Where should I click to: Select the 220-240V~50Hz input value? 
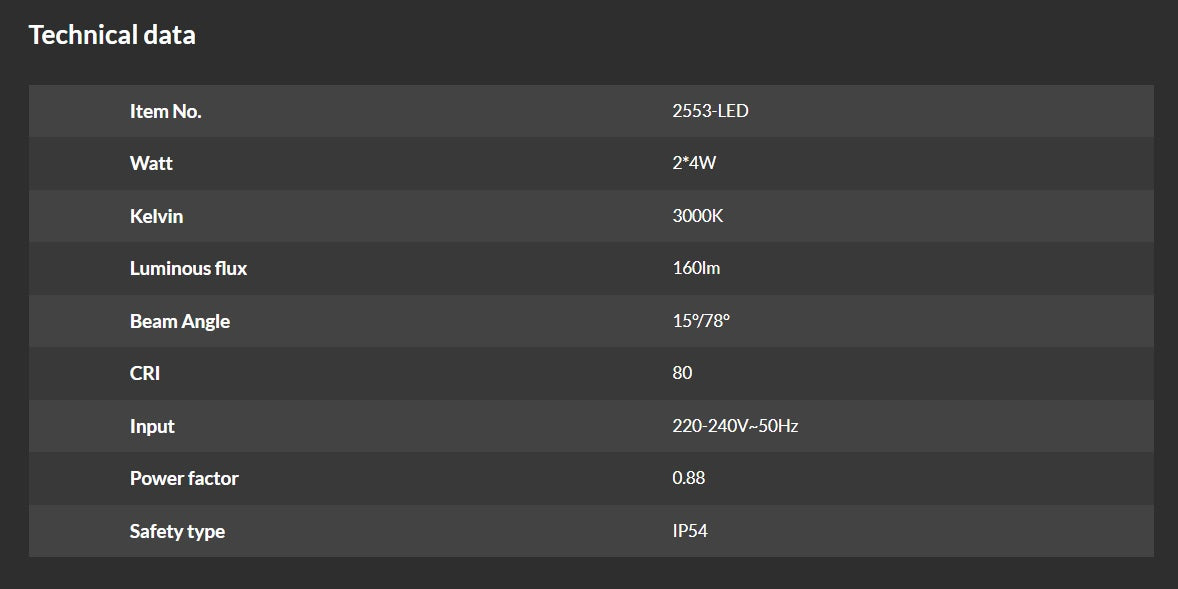(x=735, y=426)
